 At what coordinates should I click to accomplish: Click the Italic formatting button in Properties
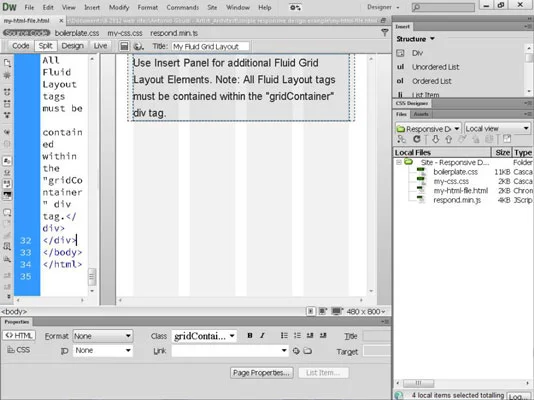pyautogui.click(x=263, y=336)
